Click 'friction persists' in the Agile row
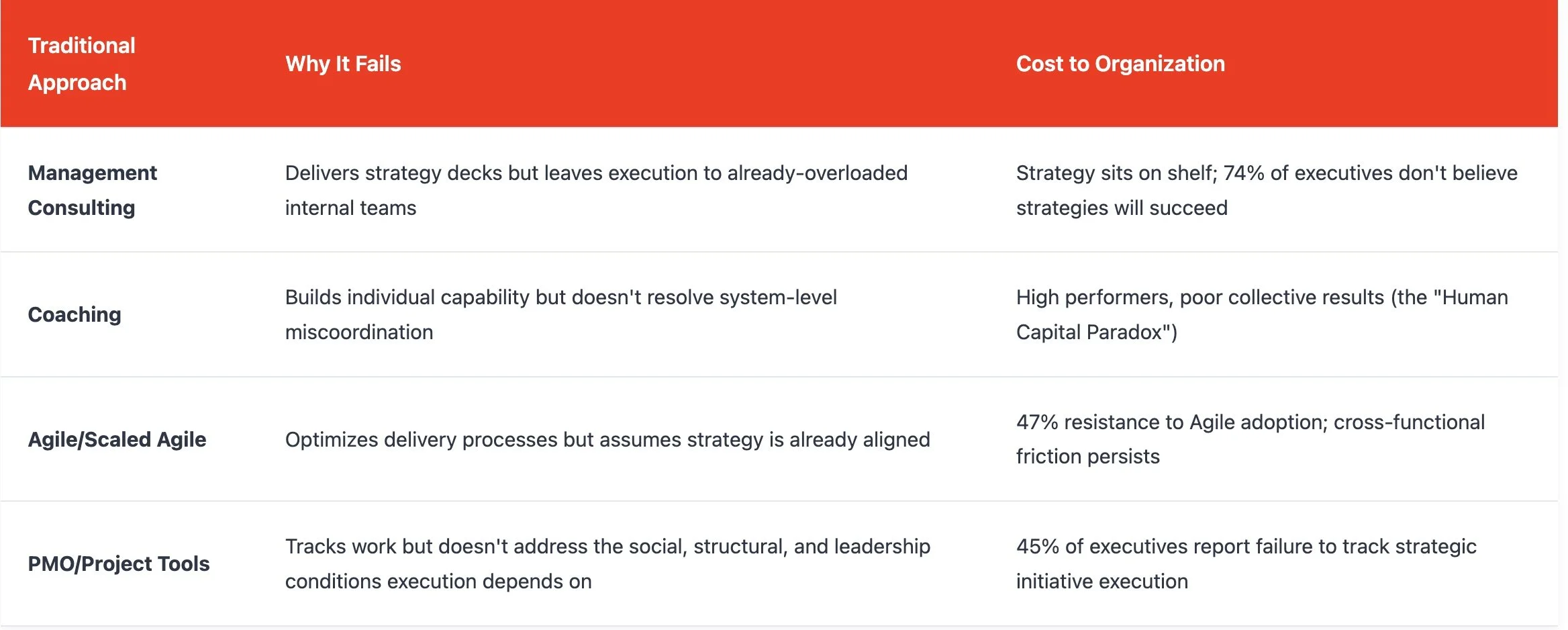This screenshot has width=1568, height=630. point(1087,457)
